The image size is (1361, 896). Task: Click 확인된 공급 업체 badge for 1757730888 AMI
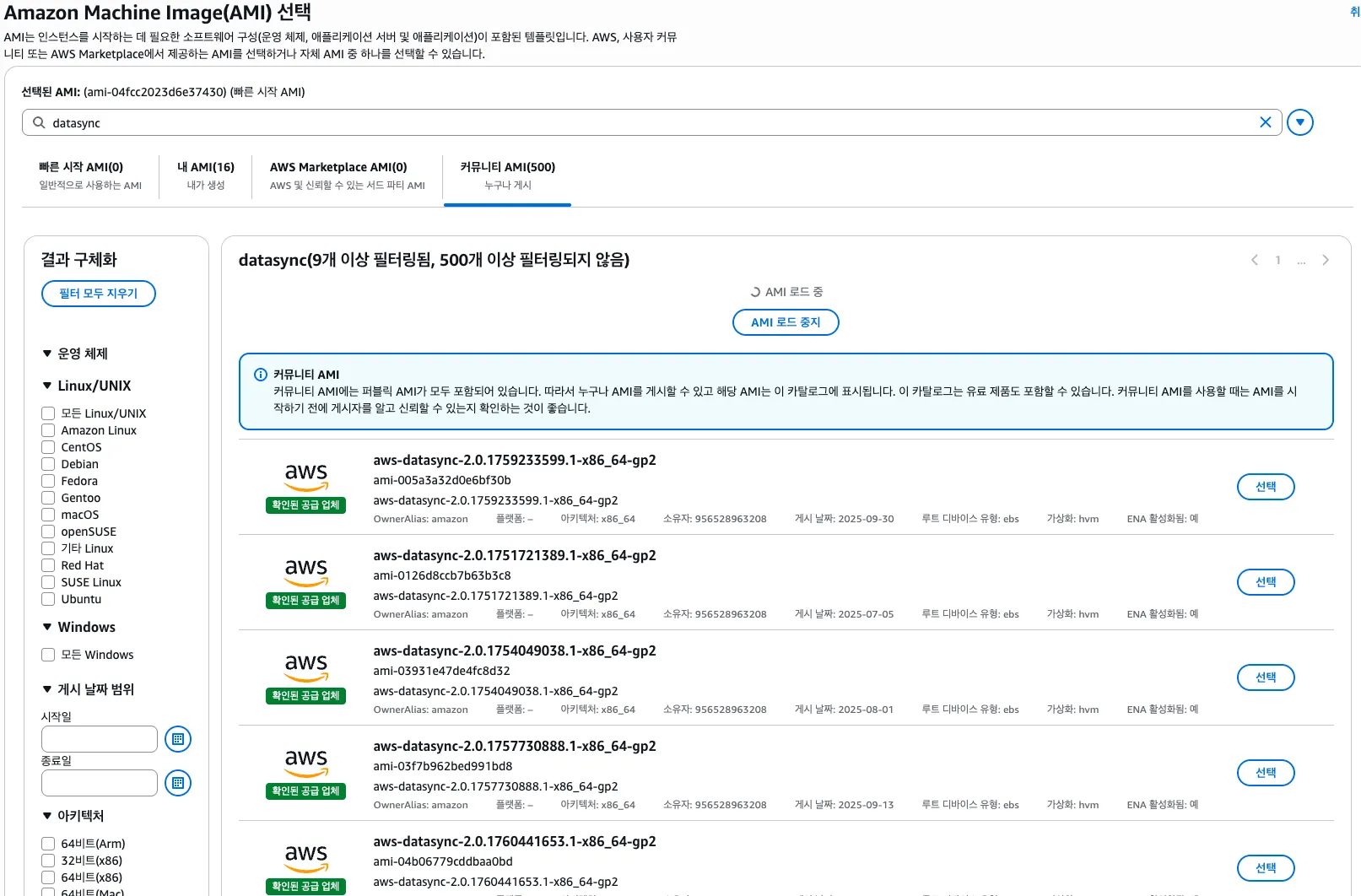click(305, 791)
